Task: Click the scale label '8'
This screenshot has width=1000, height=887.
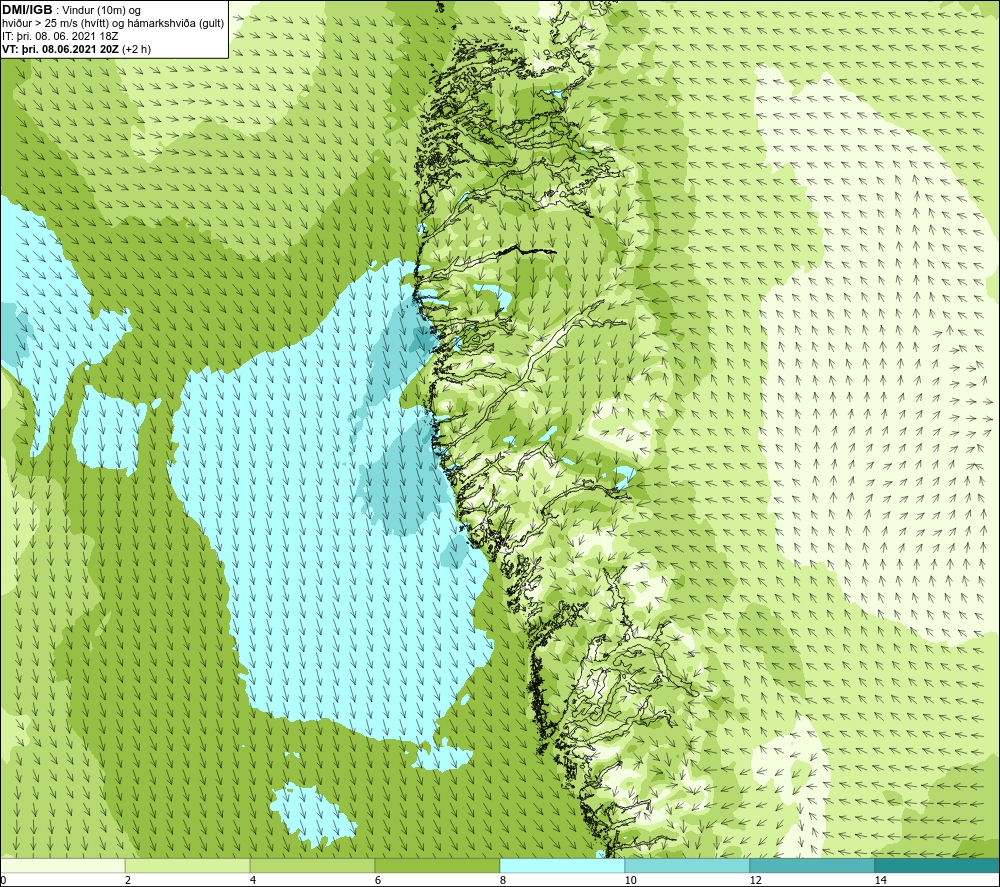Action: tap(503, 880)
